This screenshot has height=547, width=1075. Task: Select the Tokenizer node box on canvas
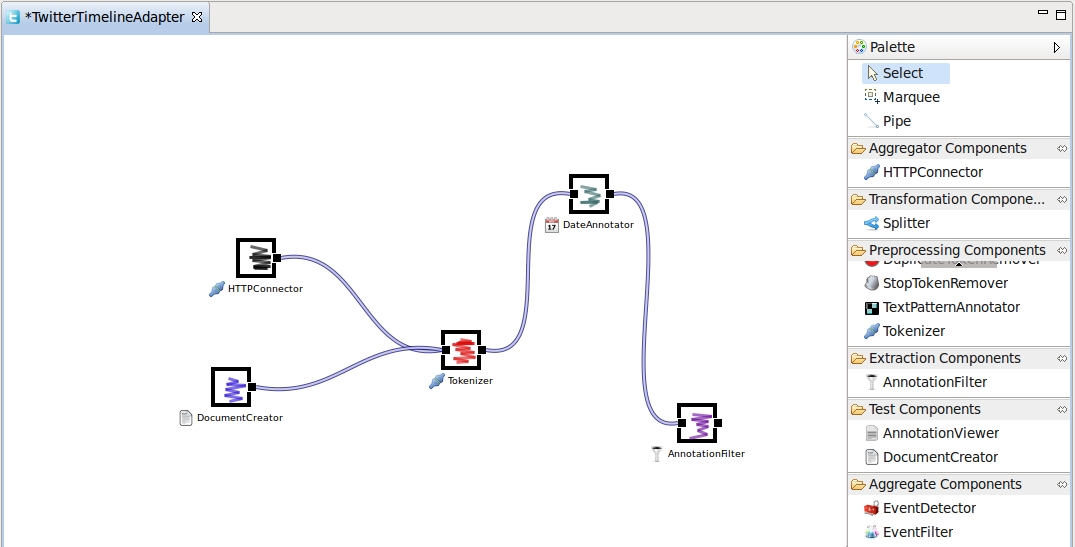461,350
